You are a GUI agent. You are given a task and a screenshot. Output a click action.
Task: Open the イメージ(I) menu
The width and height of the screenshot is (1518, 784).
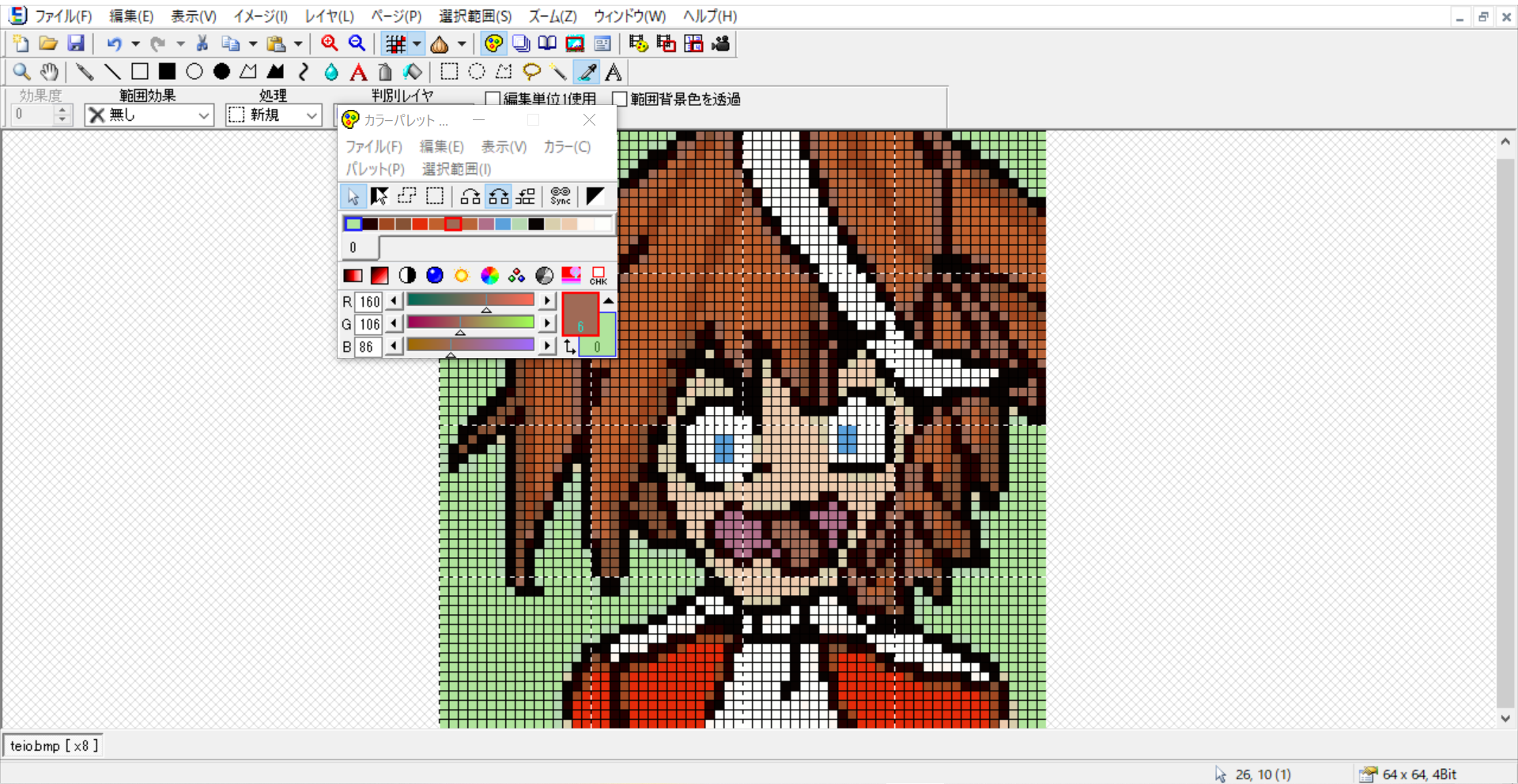[x=260, y=16]
